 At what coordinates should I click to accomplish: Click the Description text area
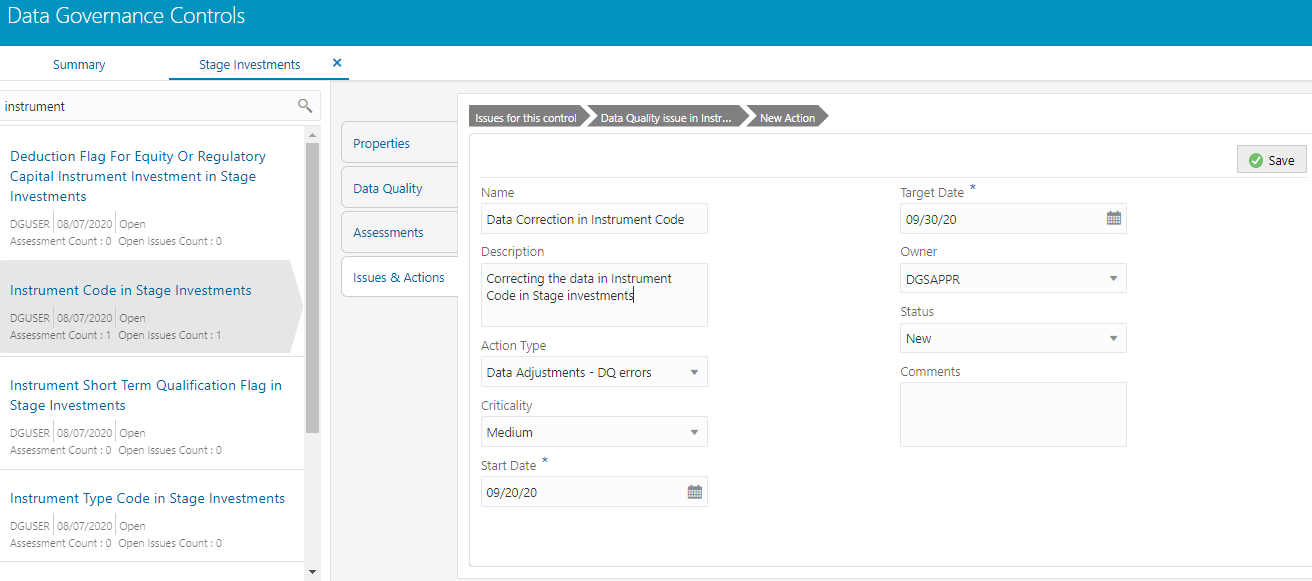pos(594,295)
